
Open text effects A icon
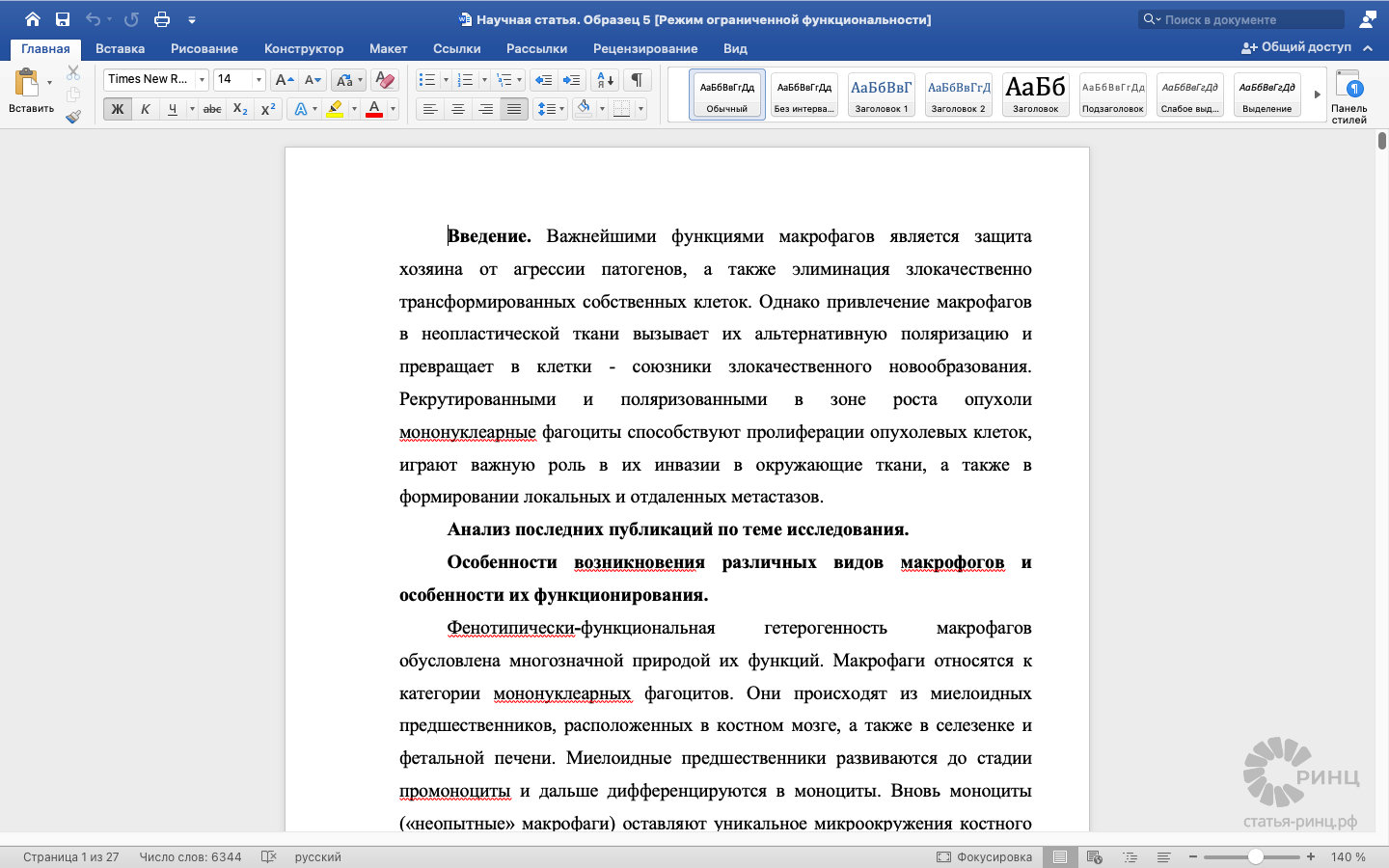[x=300, y=109]
